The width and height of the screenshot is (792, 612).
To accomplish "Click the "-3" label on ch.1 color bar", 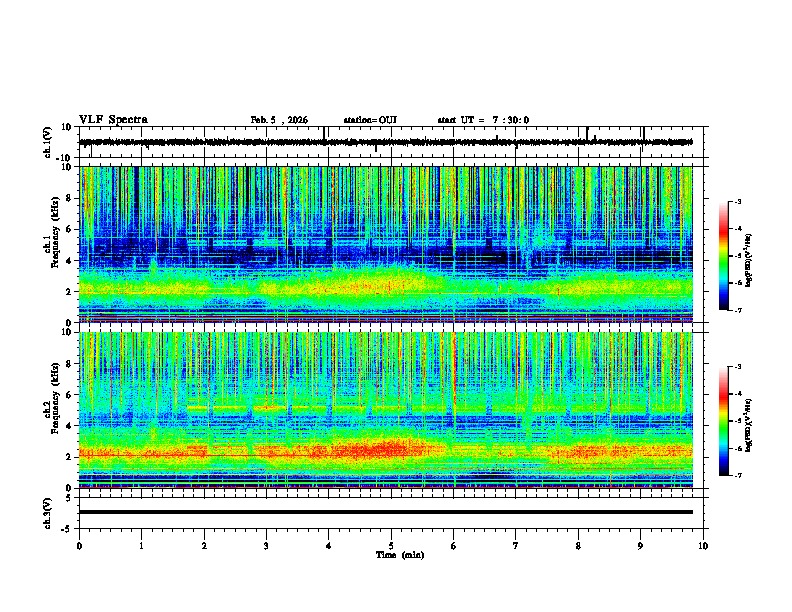I will pyautogui.click(x=737, y=201).
